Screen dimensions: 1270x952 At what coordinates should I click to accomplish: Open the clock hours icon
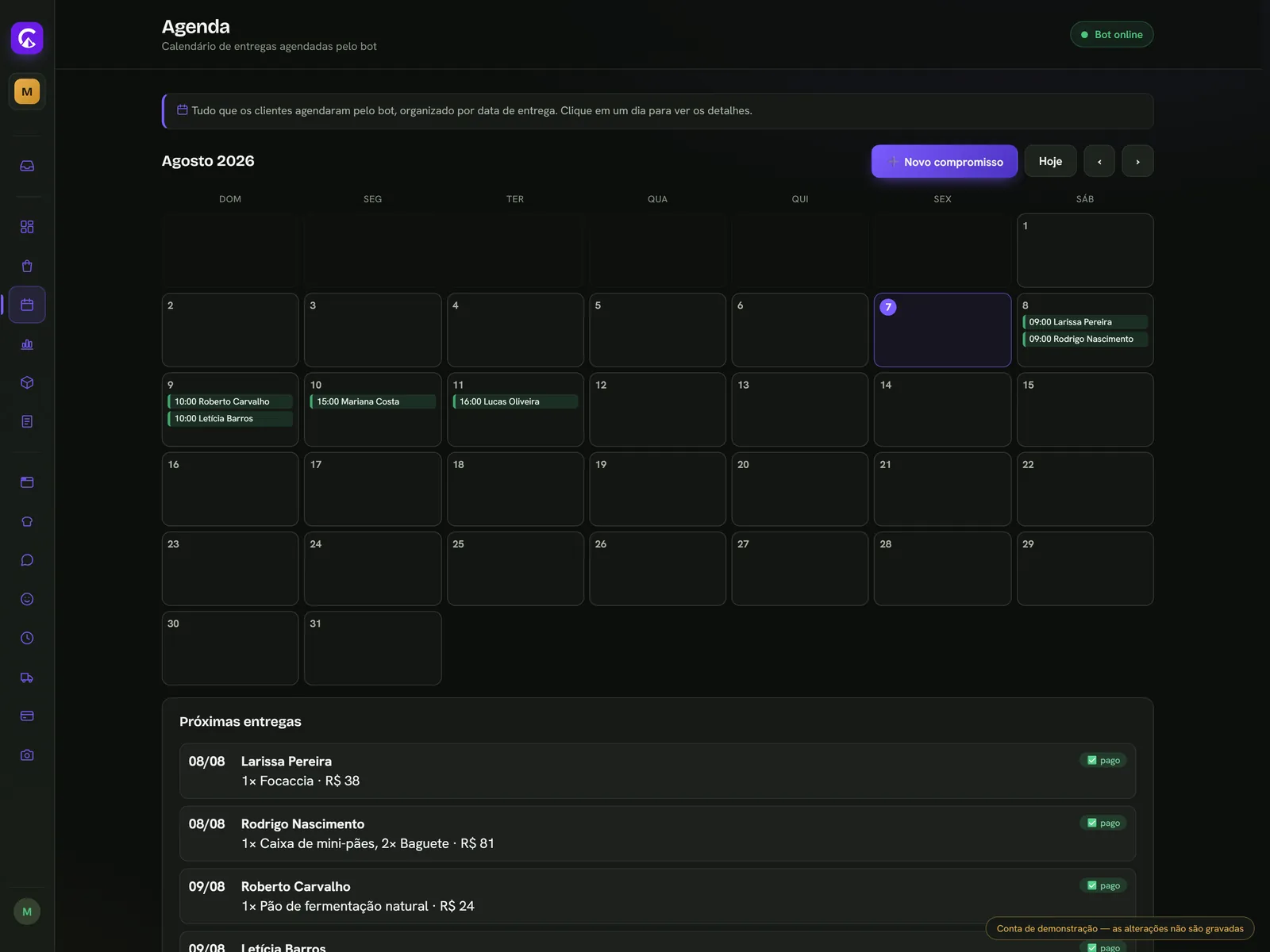coord(27,638)
